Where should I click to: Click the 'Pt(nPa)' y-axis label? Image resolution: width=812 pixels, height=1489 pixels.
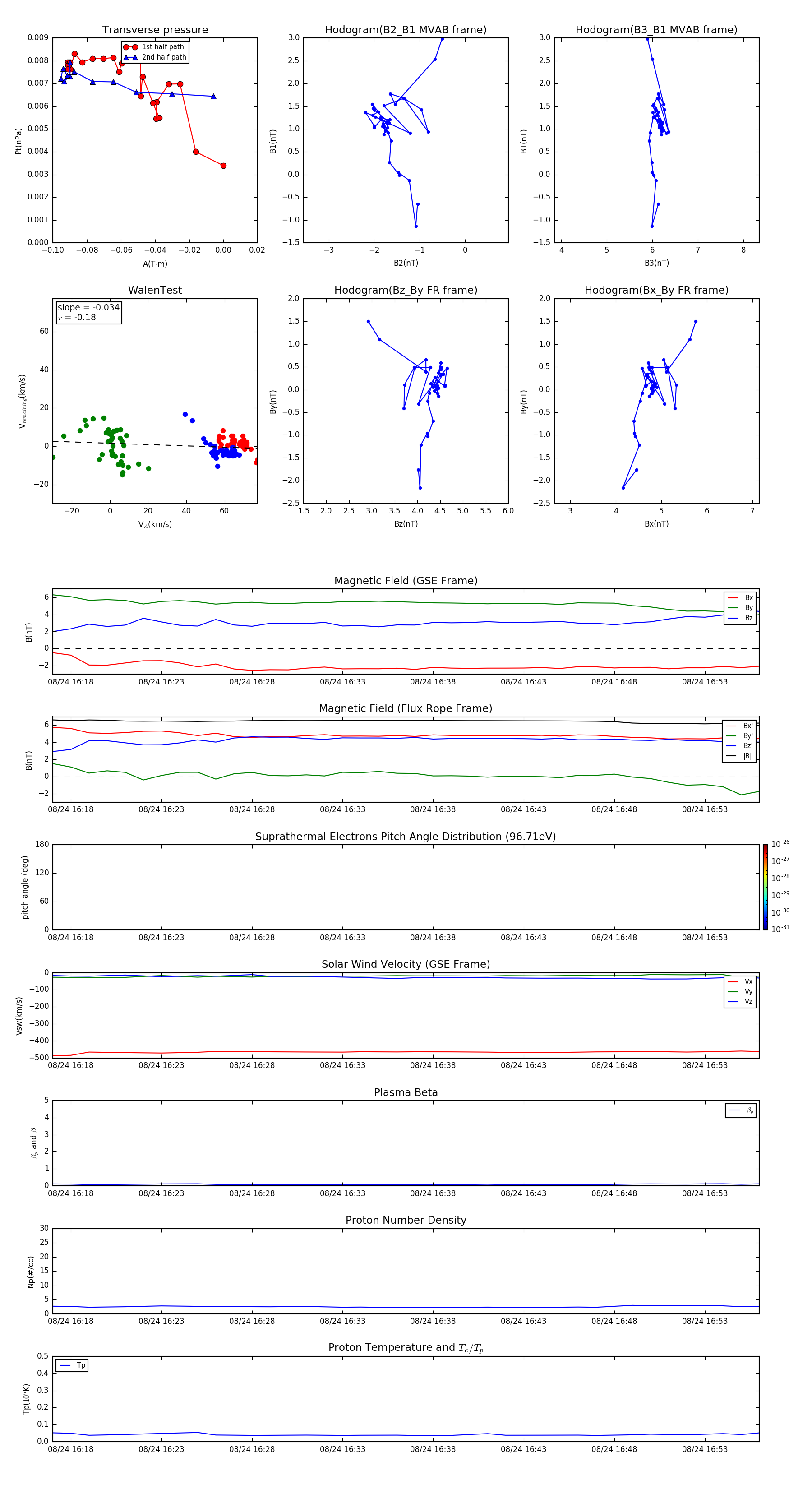pyautogui.click(x=18, y=140)
